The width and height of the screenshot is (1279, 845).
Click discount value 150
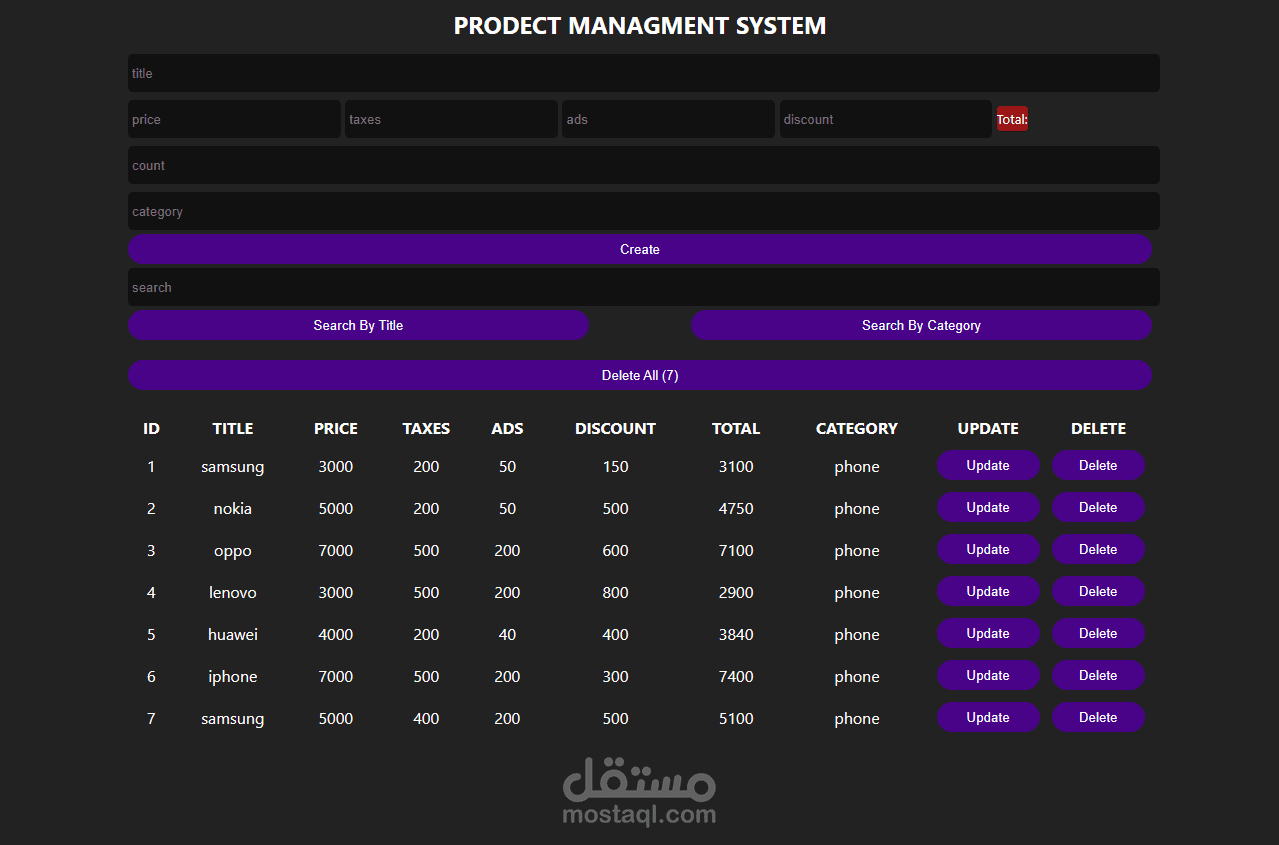tap(616, 466)
